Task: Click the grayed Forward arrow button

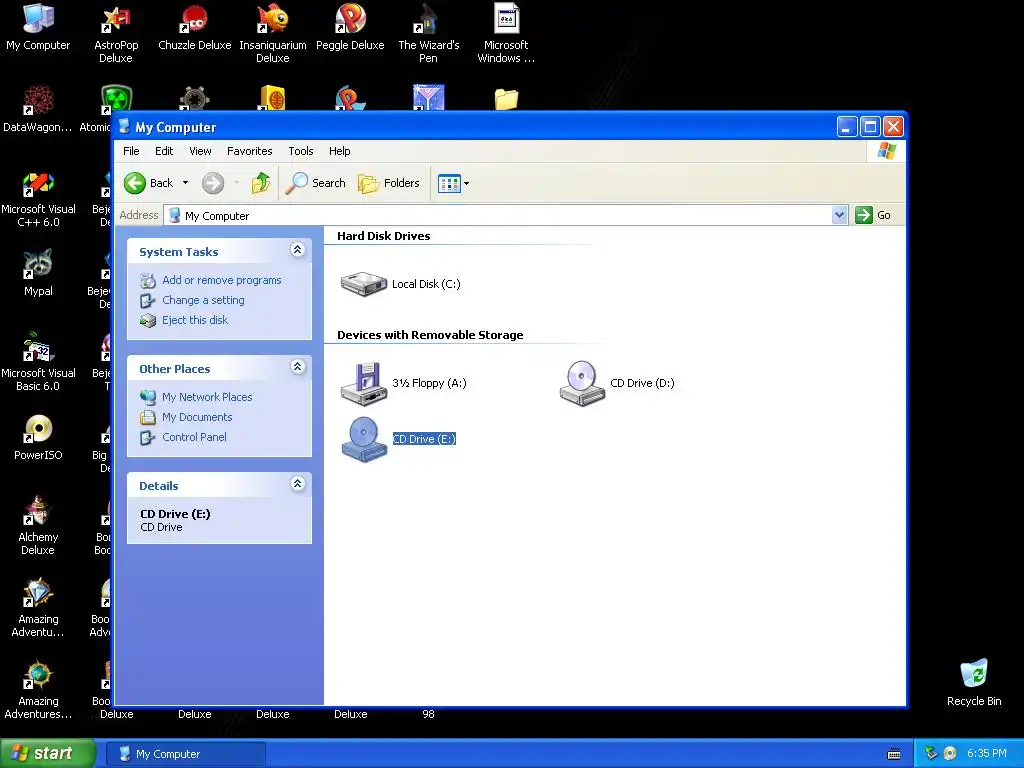Action: pyautogui.click(x=213, y=183)
